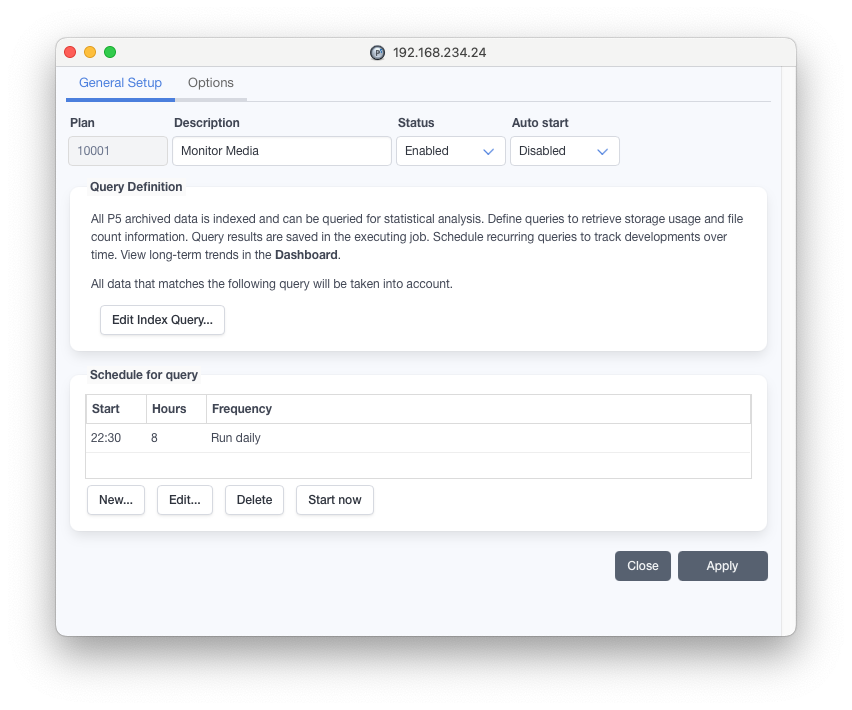Click the P5 icon in title bar
Image resolution: width=852 pixels, height=710 pixels.
coord(377,53)
